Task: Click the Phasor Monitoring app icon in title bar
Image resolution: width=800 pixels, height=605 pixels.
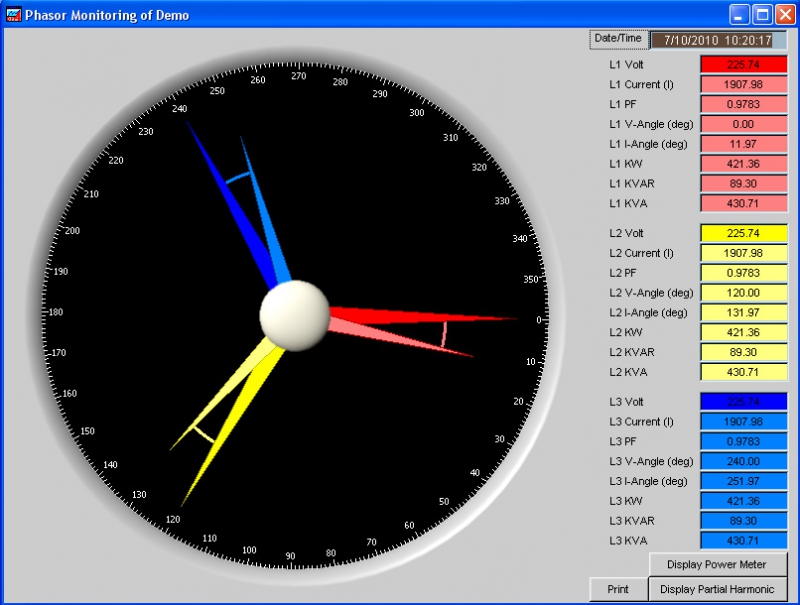Action: pos(13,14)
